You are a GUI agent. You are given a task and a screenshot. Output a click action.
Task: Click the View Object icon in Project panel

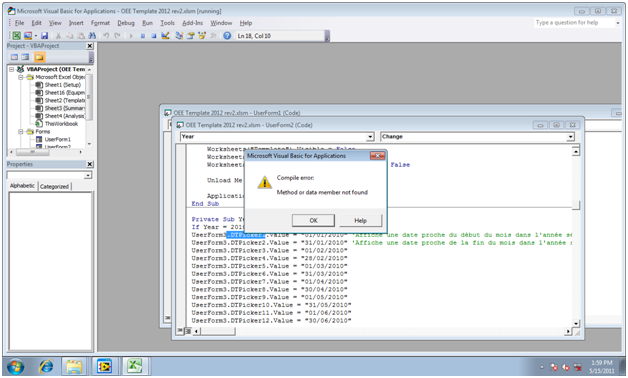(x=25, y=57)
